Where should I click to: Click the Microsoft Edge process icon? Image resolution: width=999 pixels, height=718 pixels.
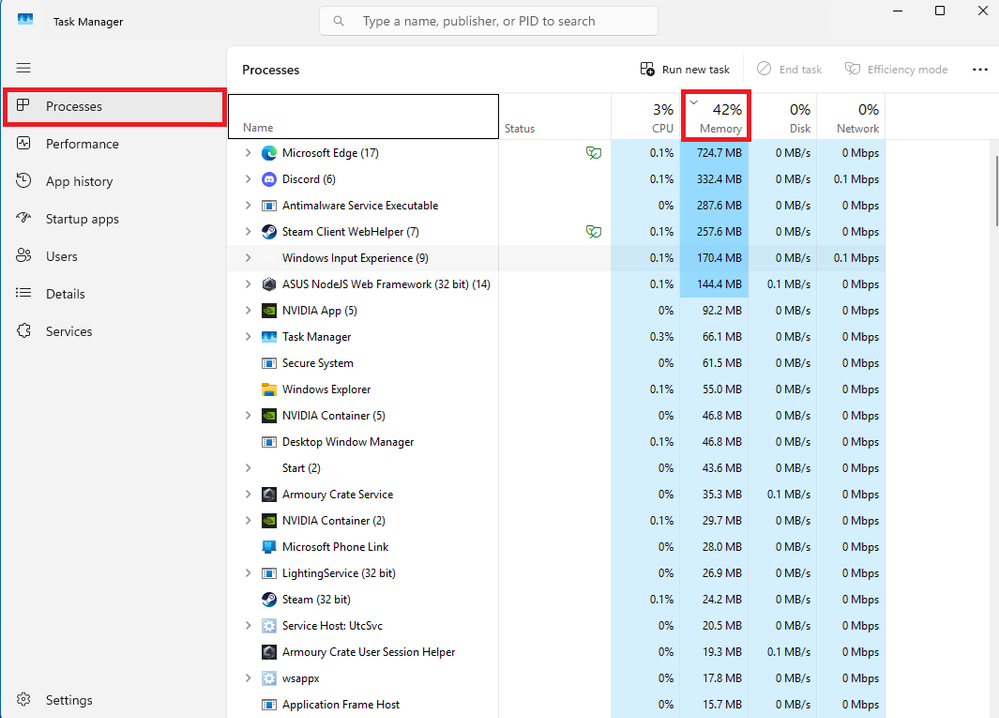(x=269, y=153)
